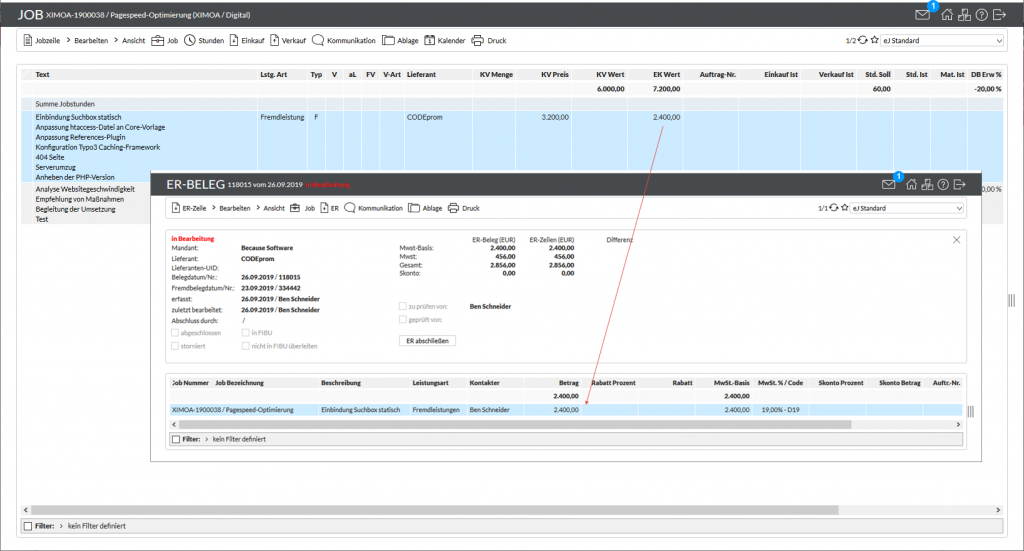Open Kommunikation in JOB toolbar
The width and height of the screenshot is (1024, 551).
point(344,40)
